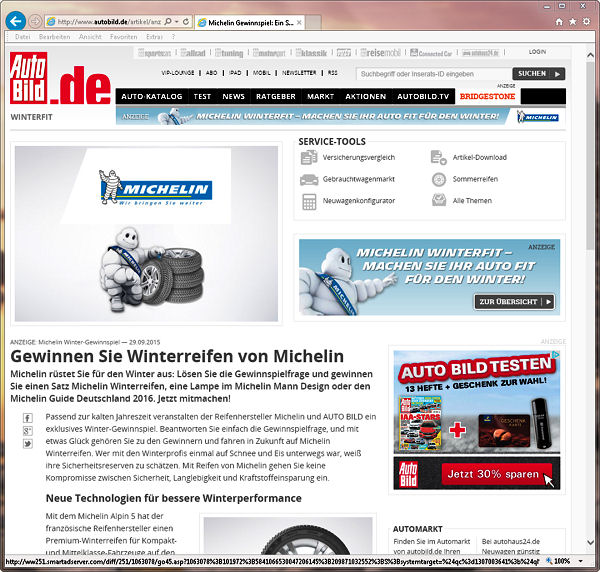Image resolution: width=600 pixels, height=572 pixels.
Task: Open the Ansicht menu
Action: (90, 37)
